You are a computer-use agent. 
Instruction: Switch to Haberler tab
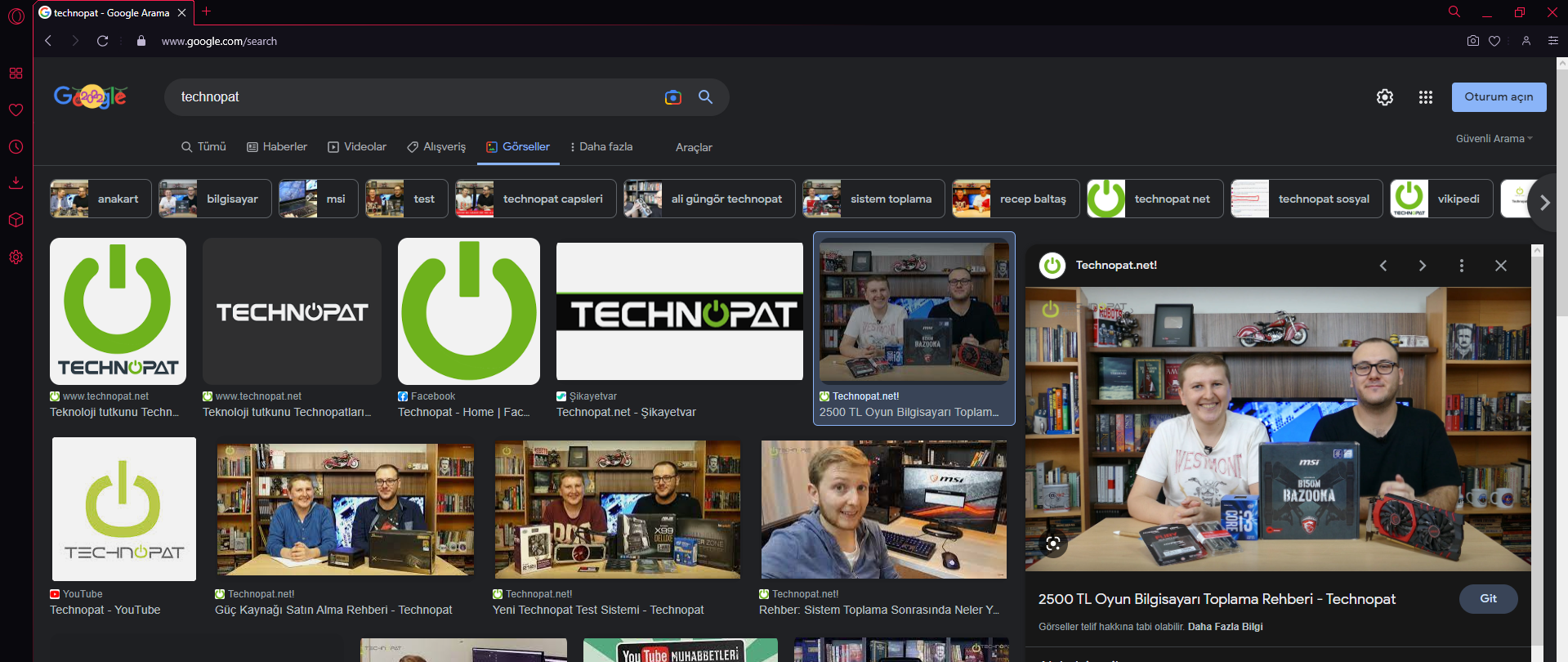(277, 147)
